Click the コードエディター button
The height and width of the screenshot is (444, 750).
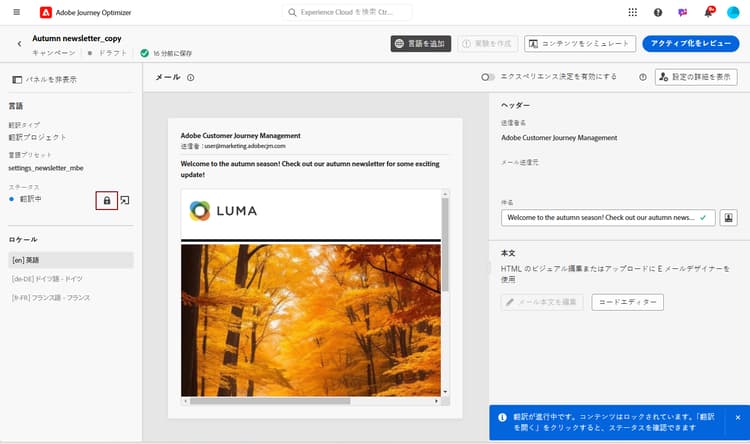click(628, 302)
